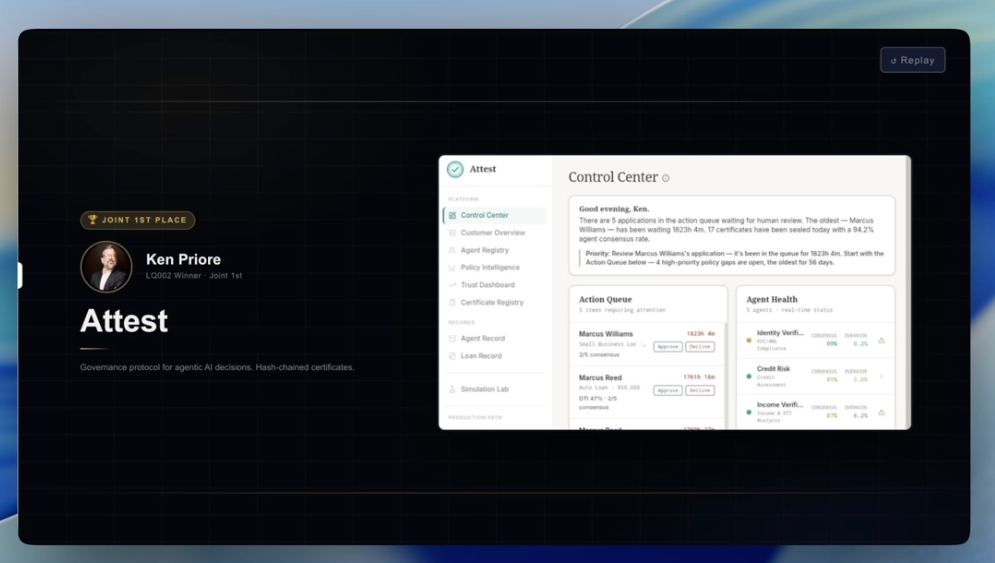Click the 0.2% override value
The width and height of the screenshot is (995, 563).
pos(860,343)
